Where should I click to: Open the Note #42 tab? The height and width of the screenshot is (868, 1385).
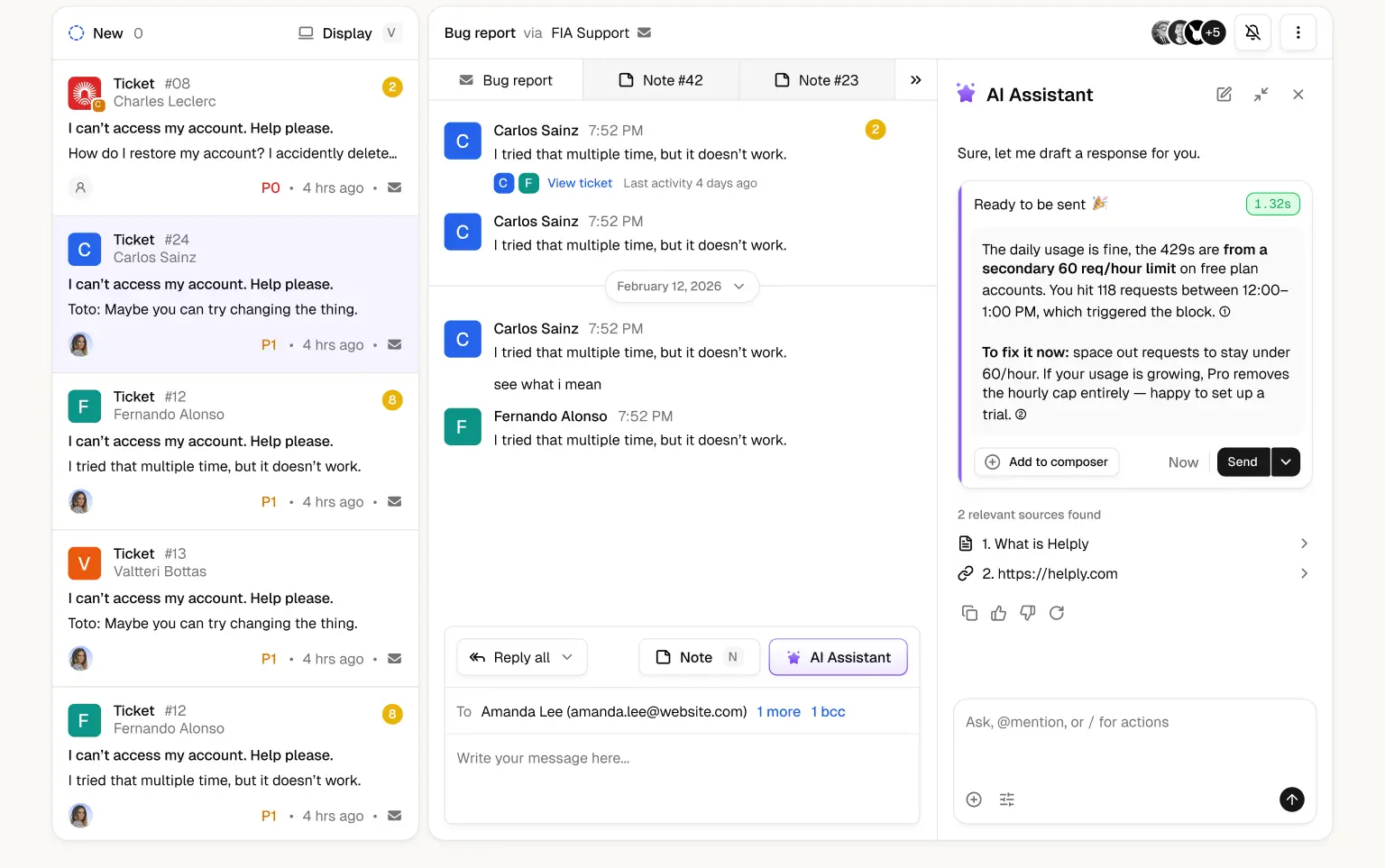661,80
